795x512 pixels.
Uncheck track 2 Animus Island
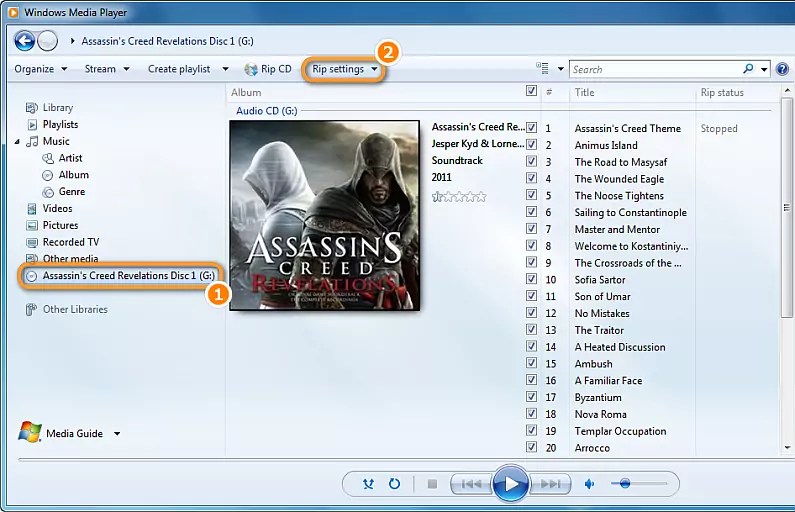[x=531, y=144]
